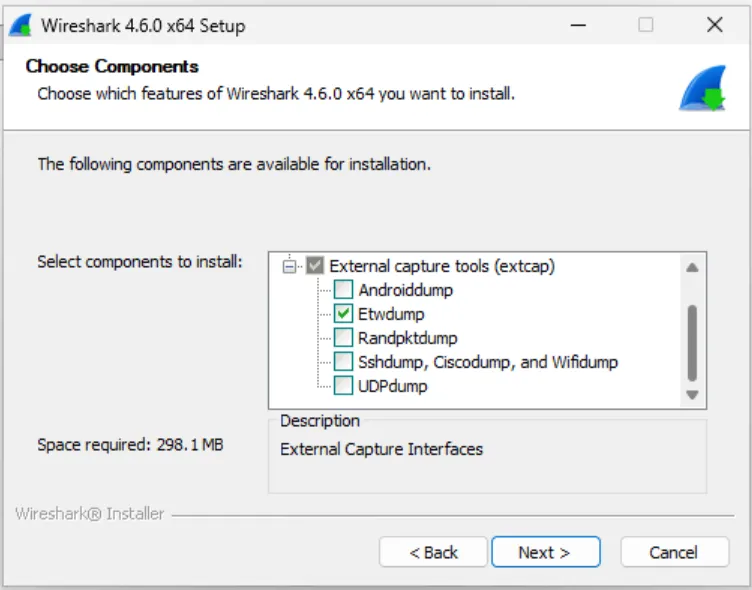Uncheck the Etwdump component
Viewport: 752px width, 590px height.
343,314
